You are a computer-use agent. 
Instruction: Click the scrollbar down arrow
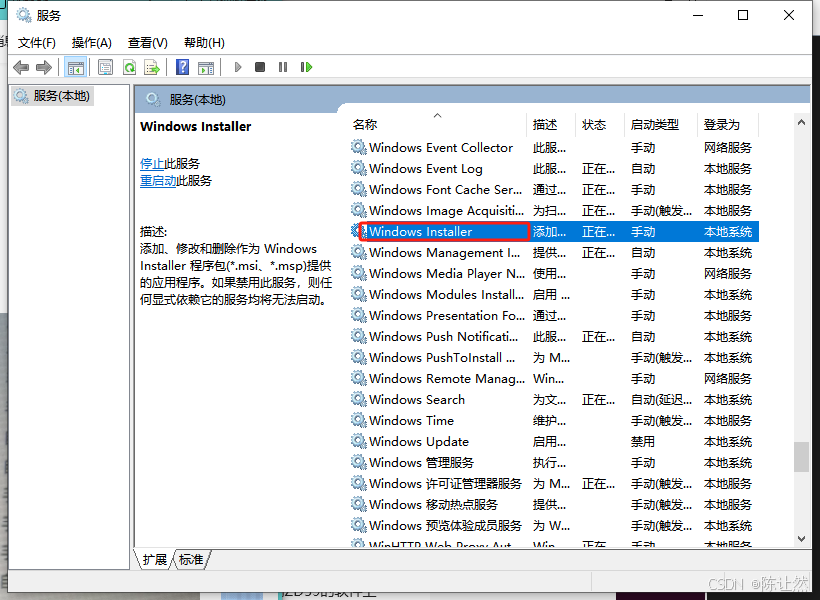point(801,538)
